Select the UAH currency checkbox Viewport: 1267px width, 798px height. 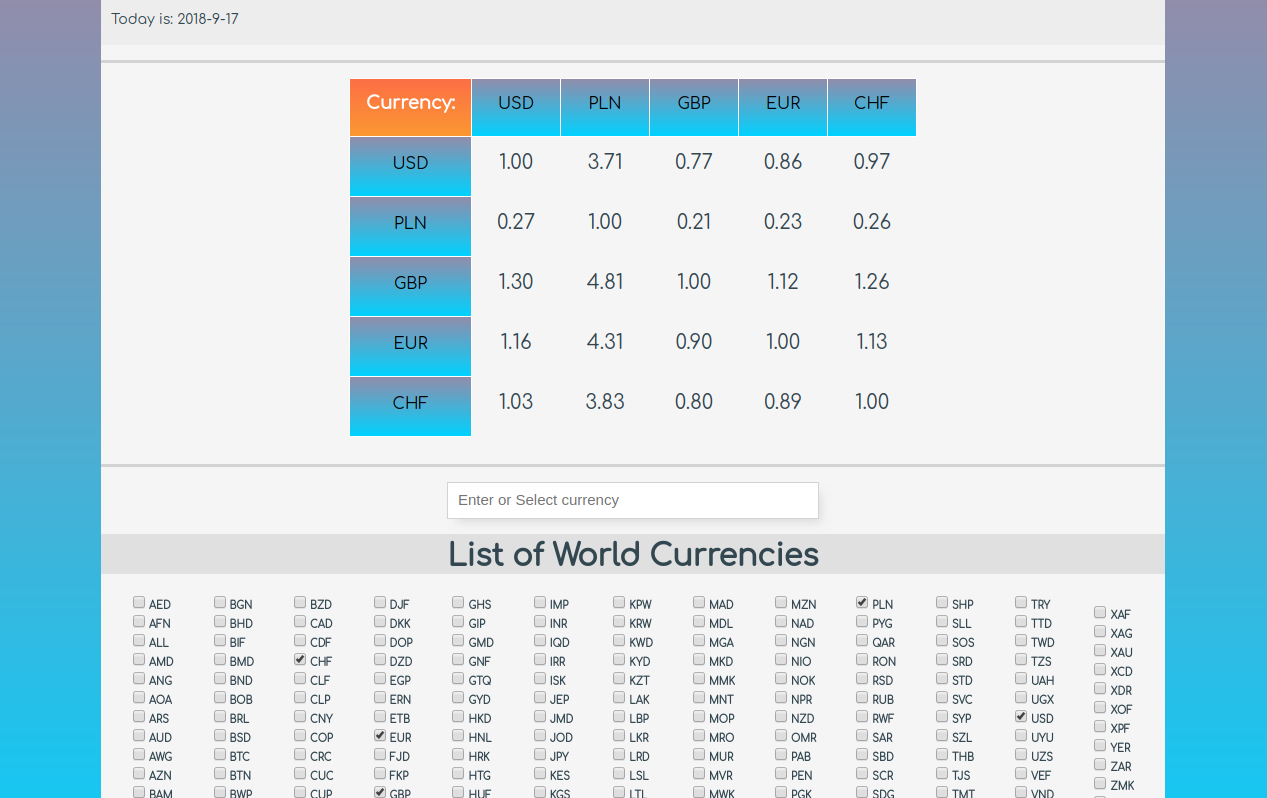pyautogui.click(x=1021, y=678)
